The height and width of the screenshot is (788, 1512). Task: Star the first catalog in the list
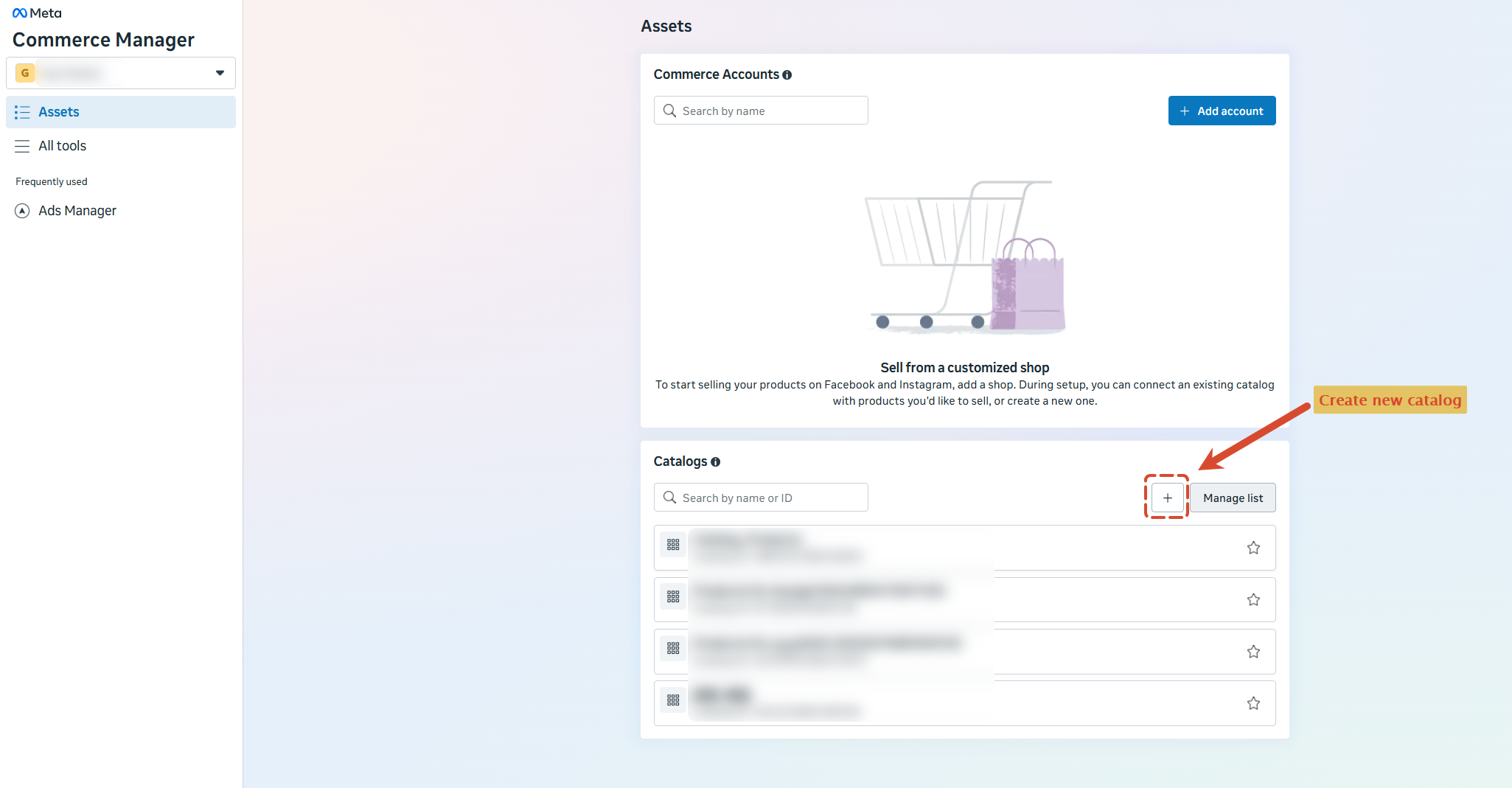coord(1253,548)
